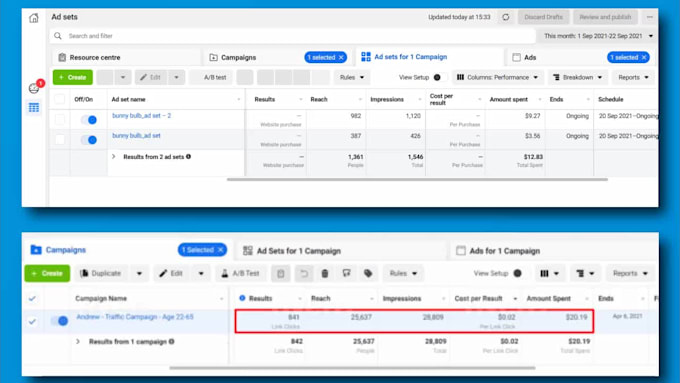Tick checkbox for bunny bulb_ad set – 2 row
Image resolution: width=680 pixels, height=383 pixels.
(59, 119)
